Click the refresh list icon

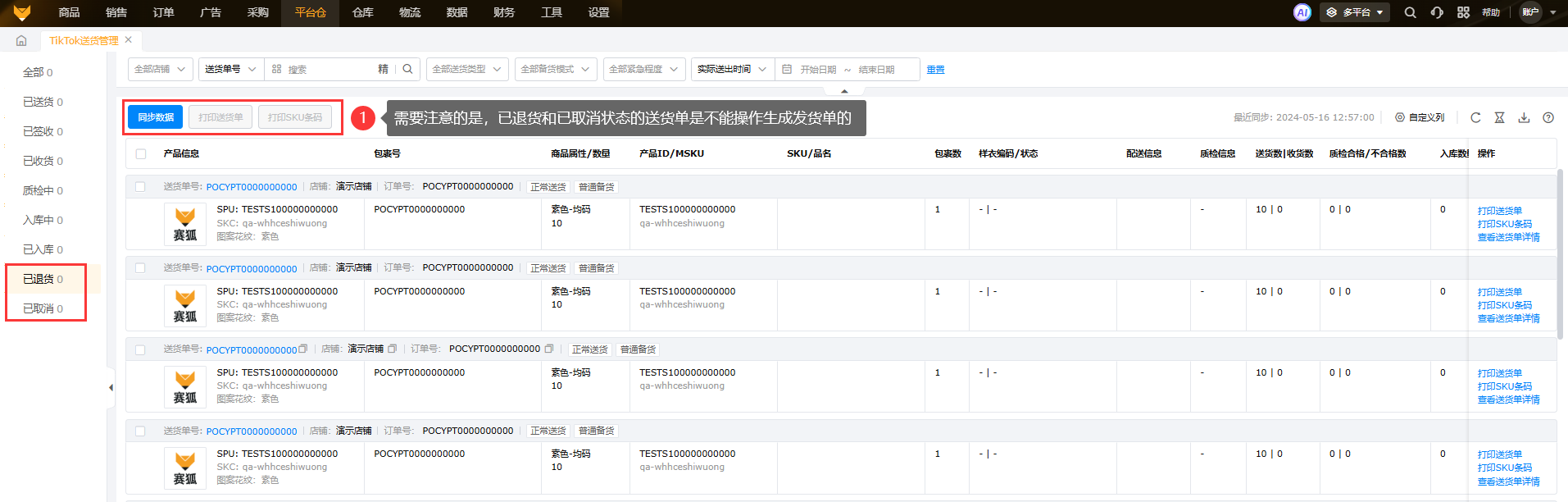click(x=1475, y=117)
